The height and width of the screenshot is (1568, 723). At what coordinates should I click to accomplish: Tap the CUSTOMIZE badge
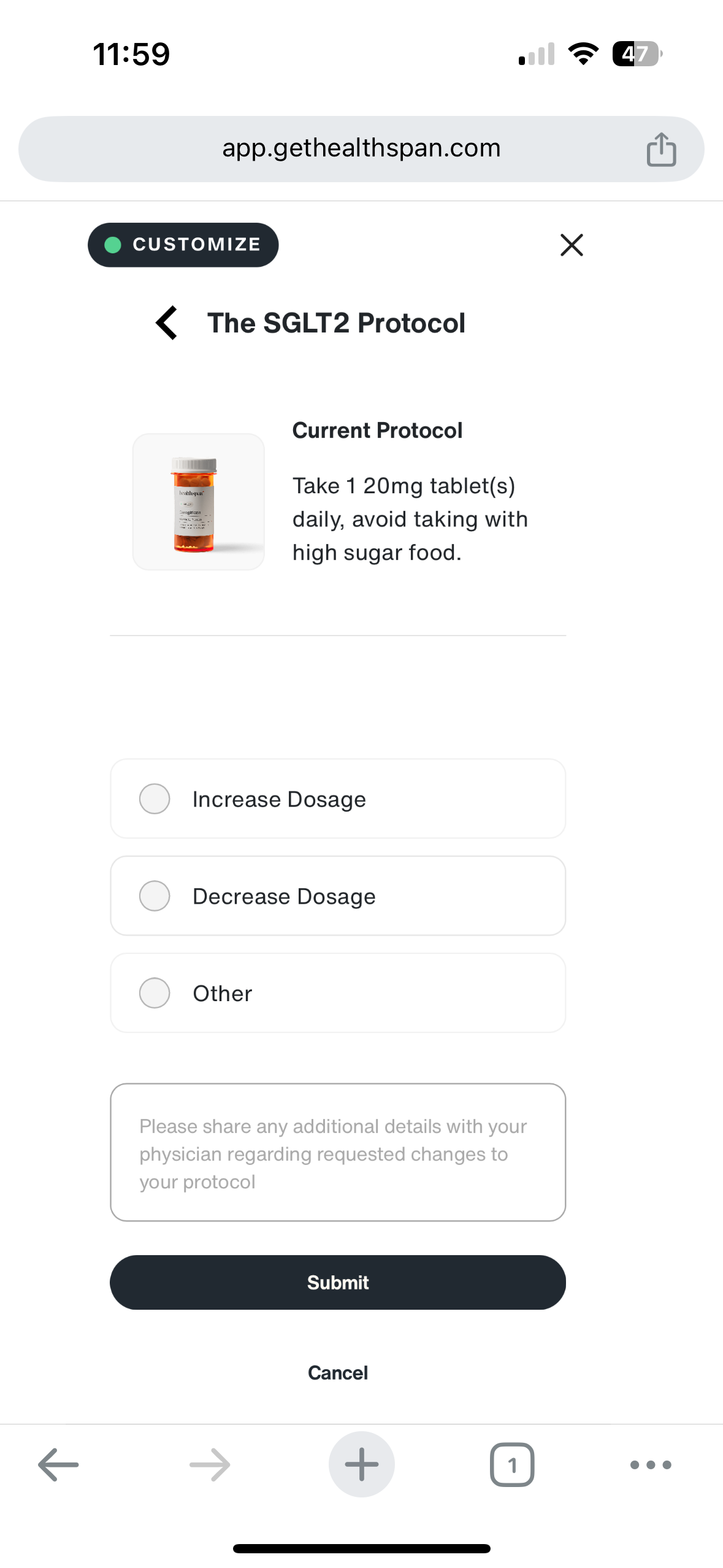(183, 245)
